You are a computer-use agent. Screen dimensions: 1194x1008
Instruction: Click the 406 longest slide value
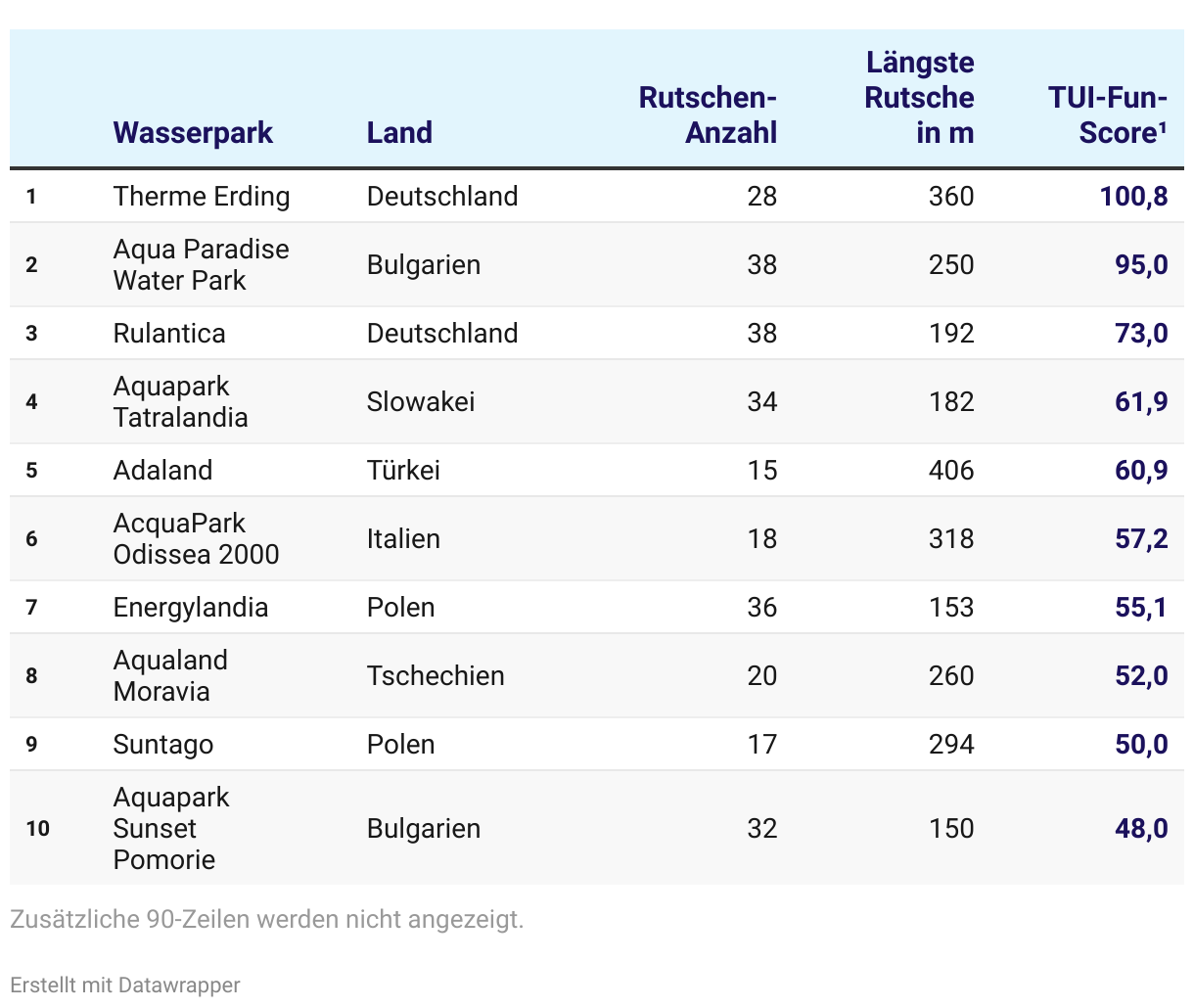pyautogui.click(x=951, y=470)
